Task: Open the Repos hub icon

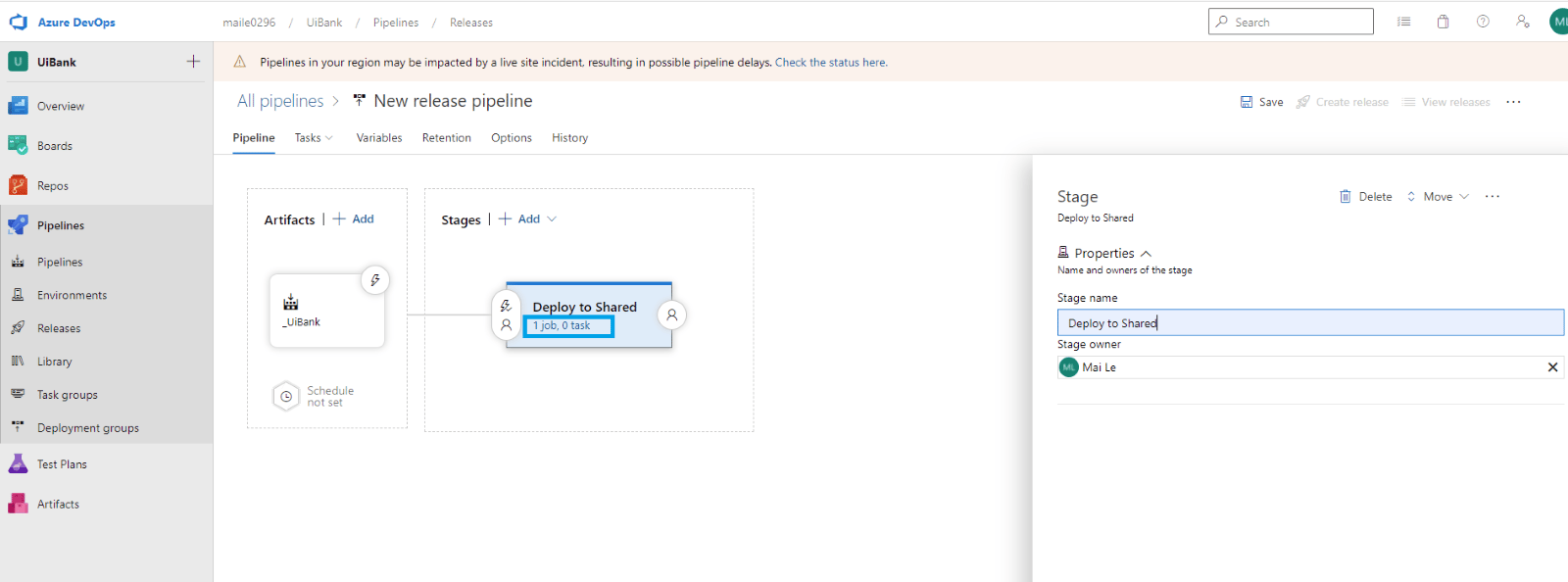Action: pos(18,185)
